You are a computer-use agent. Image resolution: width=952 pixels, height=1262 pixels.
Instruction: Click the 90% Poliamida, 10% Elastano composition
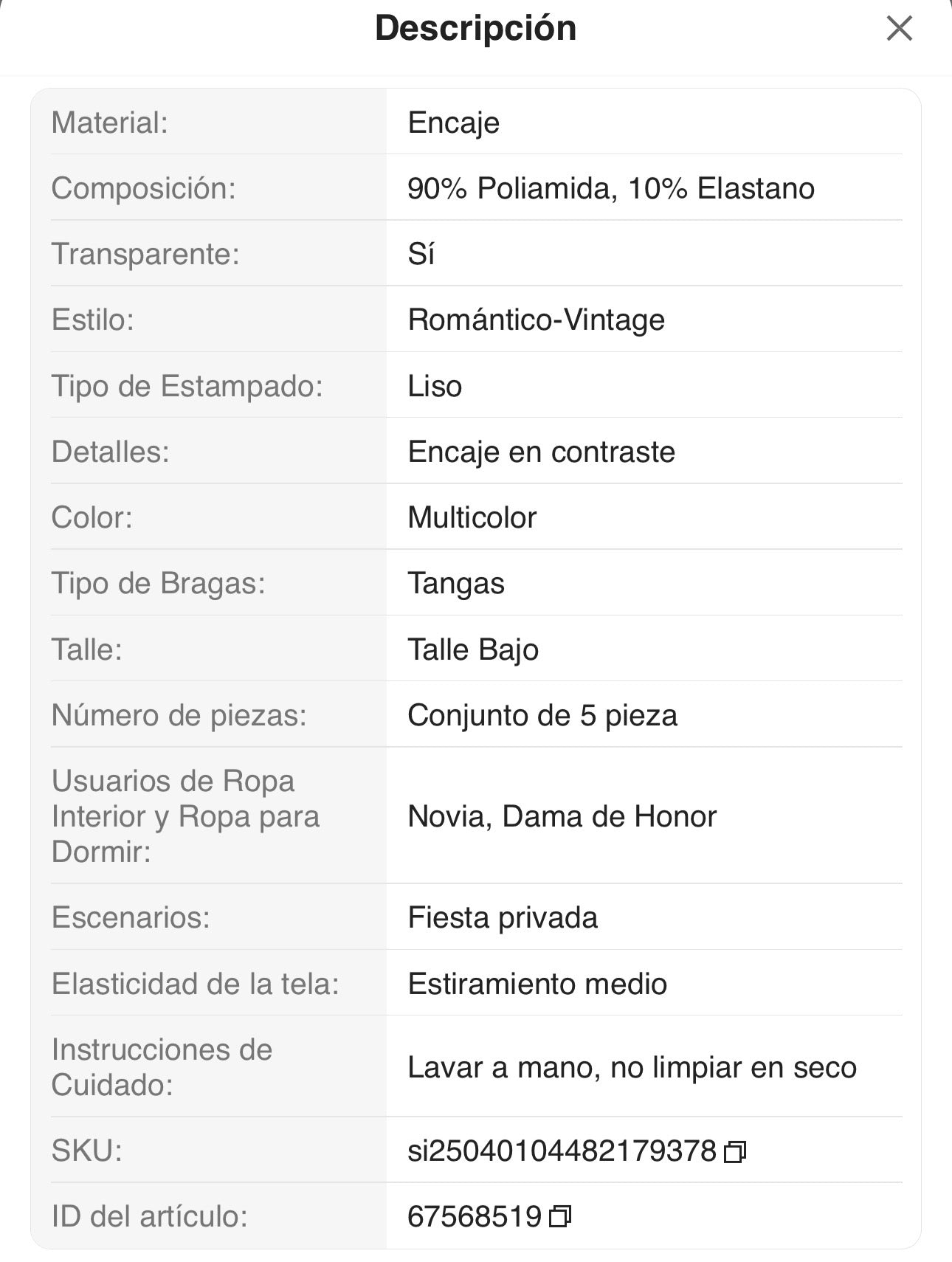610,188
